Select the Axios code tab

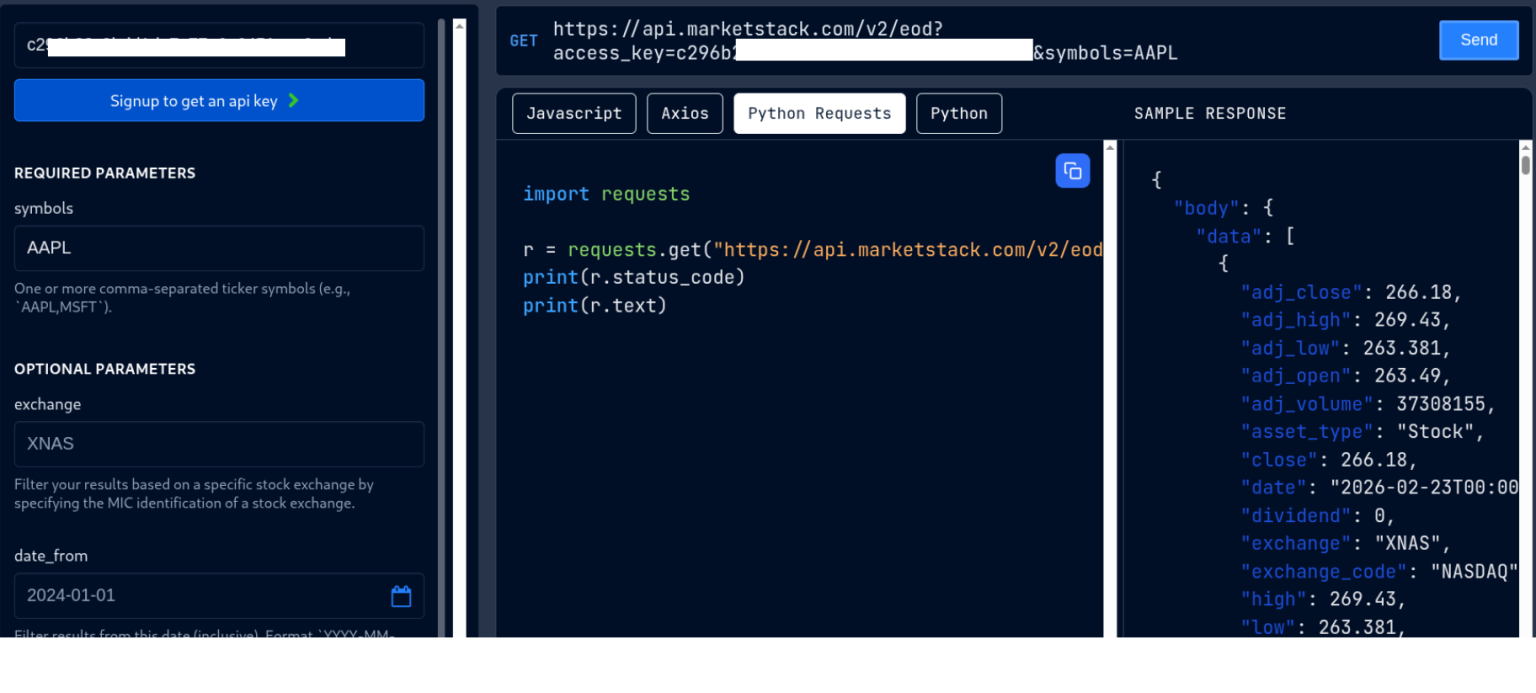click(685, 113)
